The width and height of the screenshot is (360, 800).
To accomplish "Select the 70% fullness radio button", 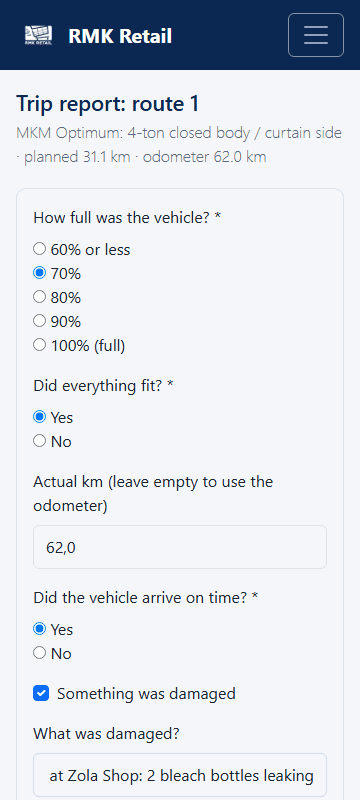I will [x=39, y=273].
